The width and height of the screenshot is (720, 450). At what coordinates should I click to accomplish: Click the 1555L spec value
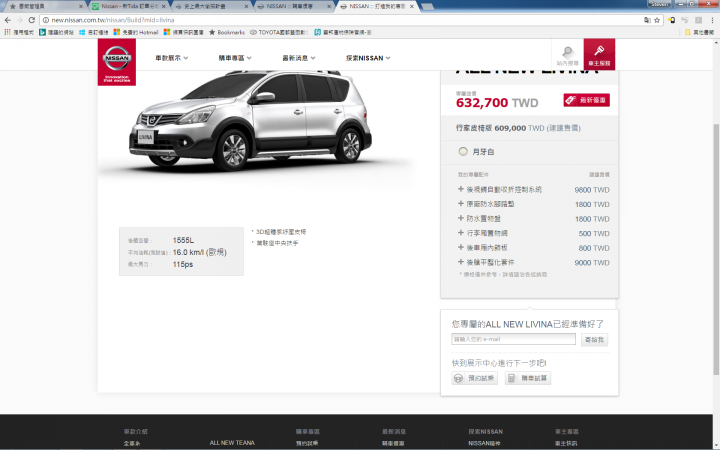pos(183,240)
